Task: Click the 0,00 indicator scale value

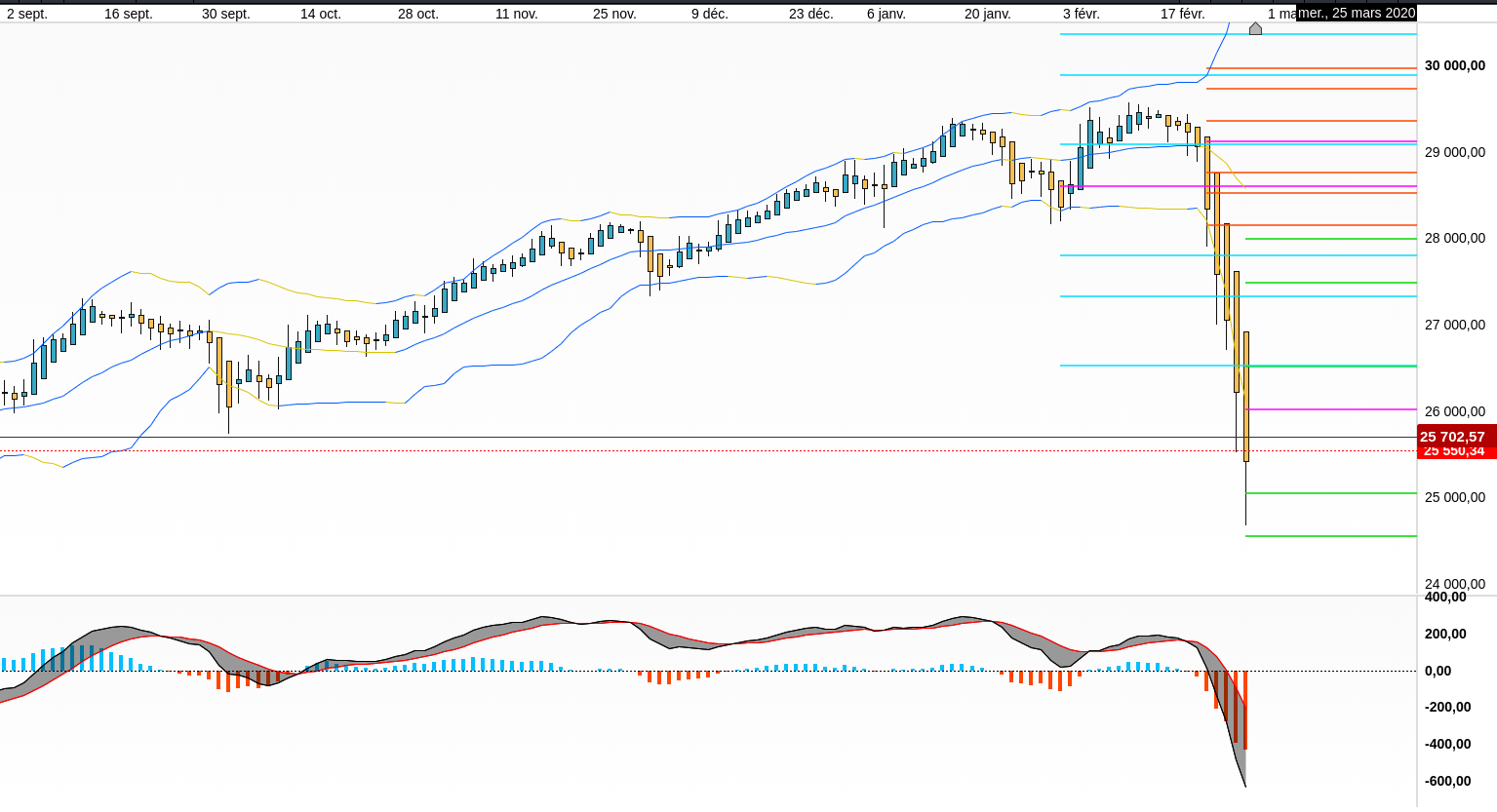Action: click(1438, 671)
